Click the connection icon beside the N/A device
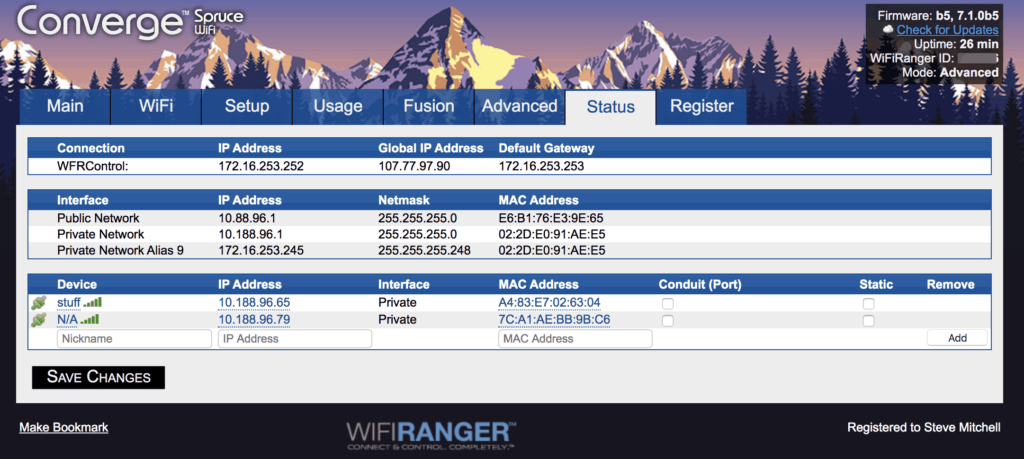This screenshot has width=1024, height=459. click(39, 320)
